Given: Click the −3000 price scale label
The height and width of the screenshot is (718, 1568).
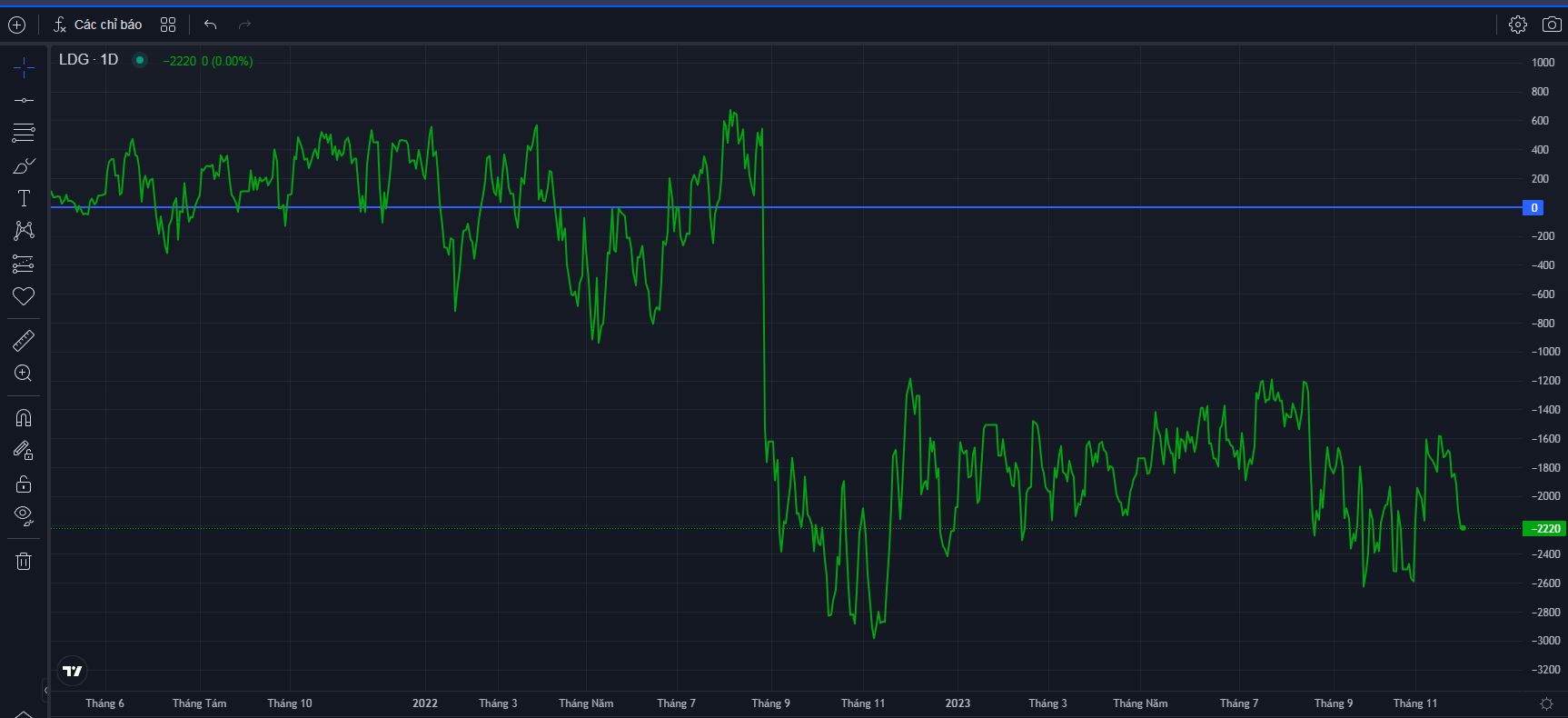Looking at the screenshot, I should click(x=1545, y=641).
